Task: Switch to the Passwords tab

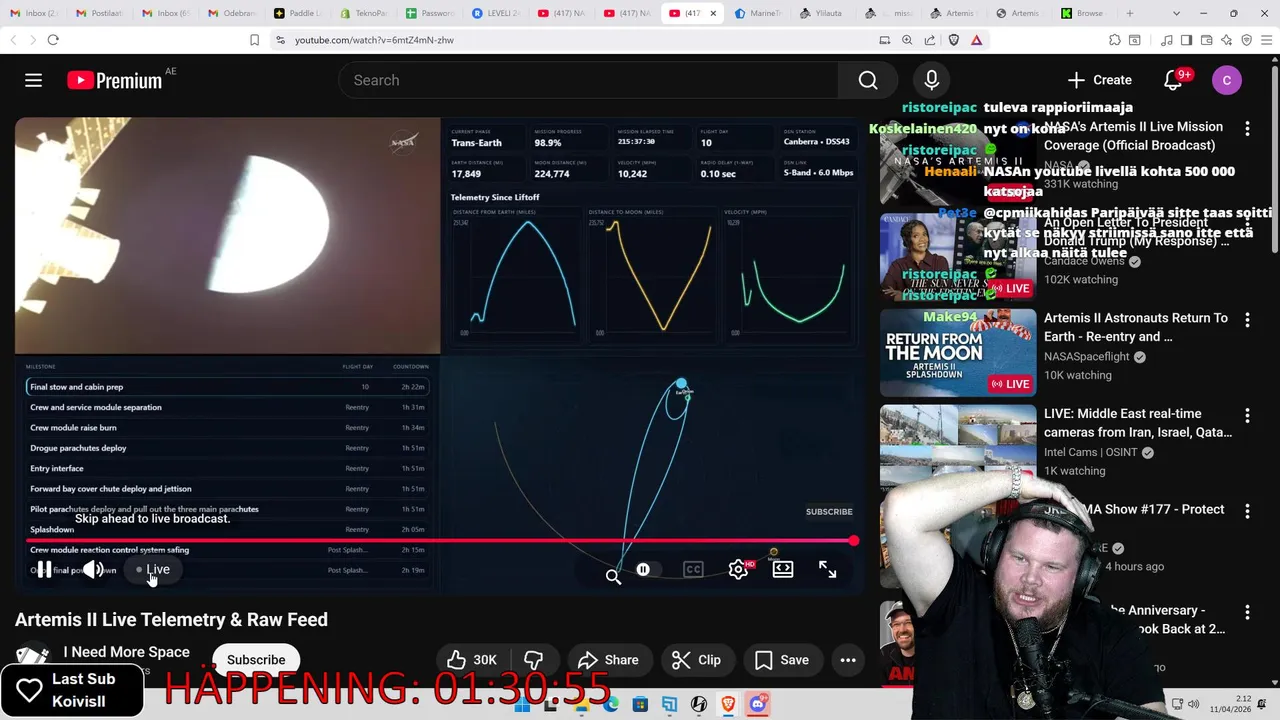Action: coord(430,13)
